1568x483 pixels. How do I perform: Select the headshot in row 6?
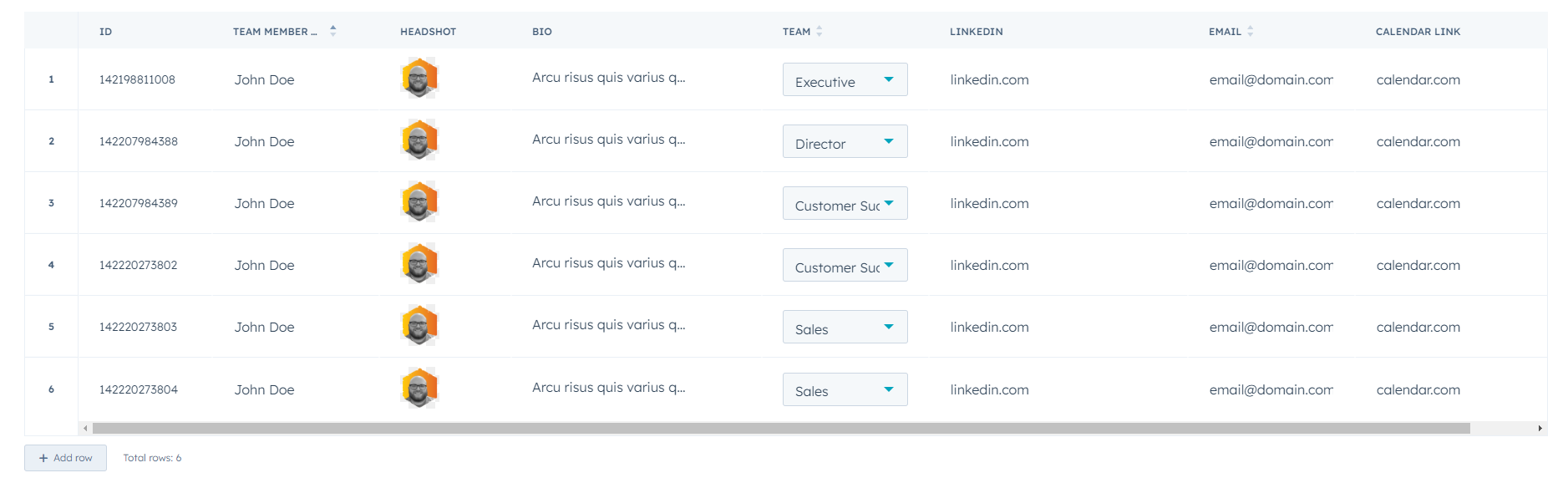[419, 389]
